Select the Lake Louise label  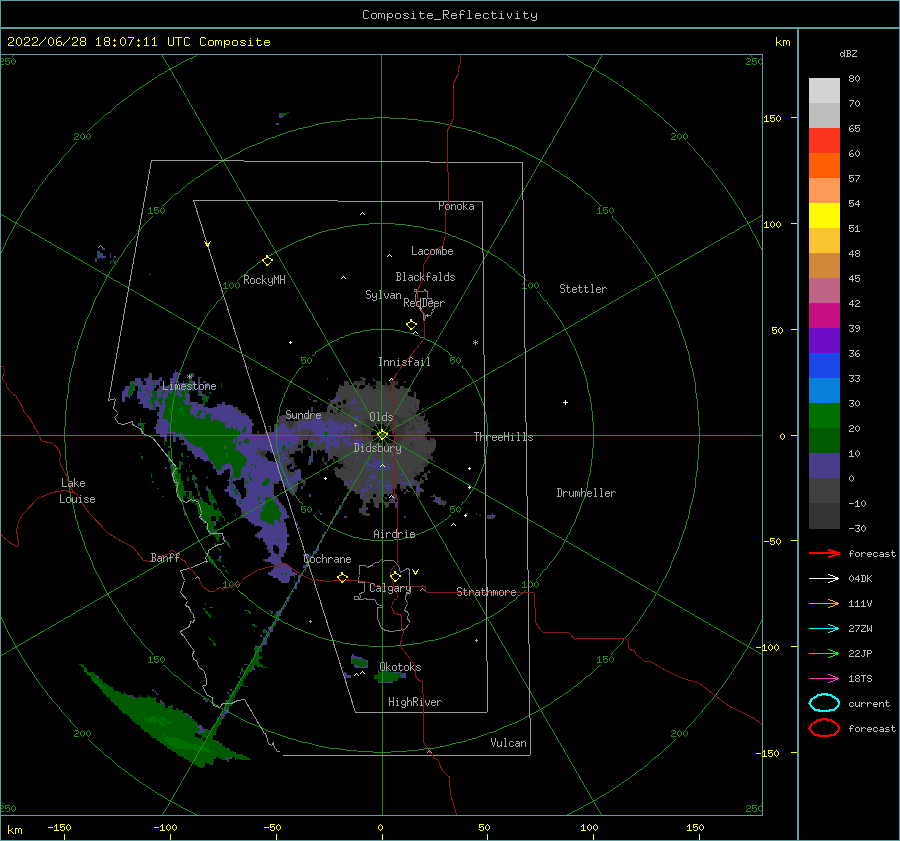click(x=77, y=491)
